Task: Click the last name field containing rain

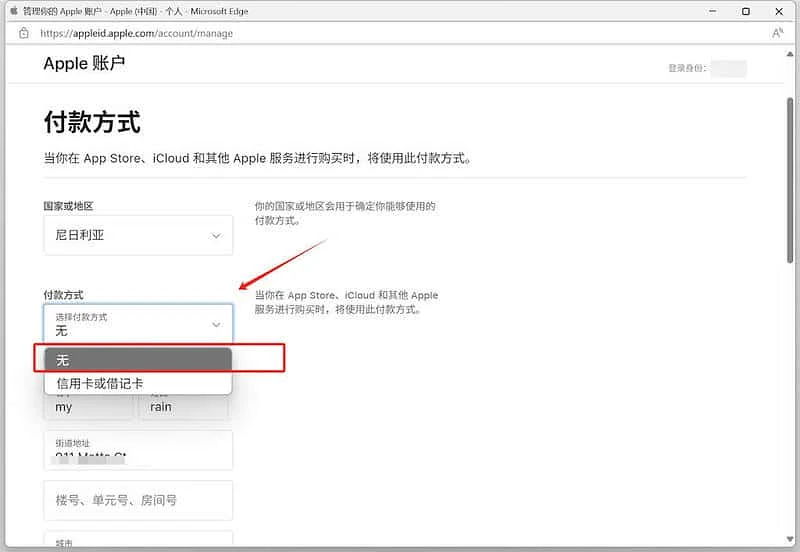Action: point(184,406)
